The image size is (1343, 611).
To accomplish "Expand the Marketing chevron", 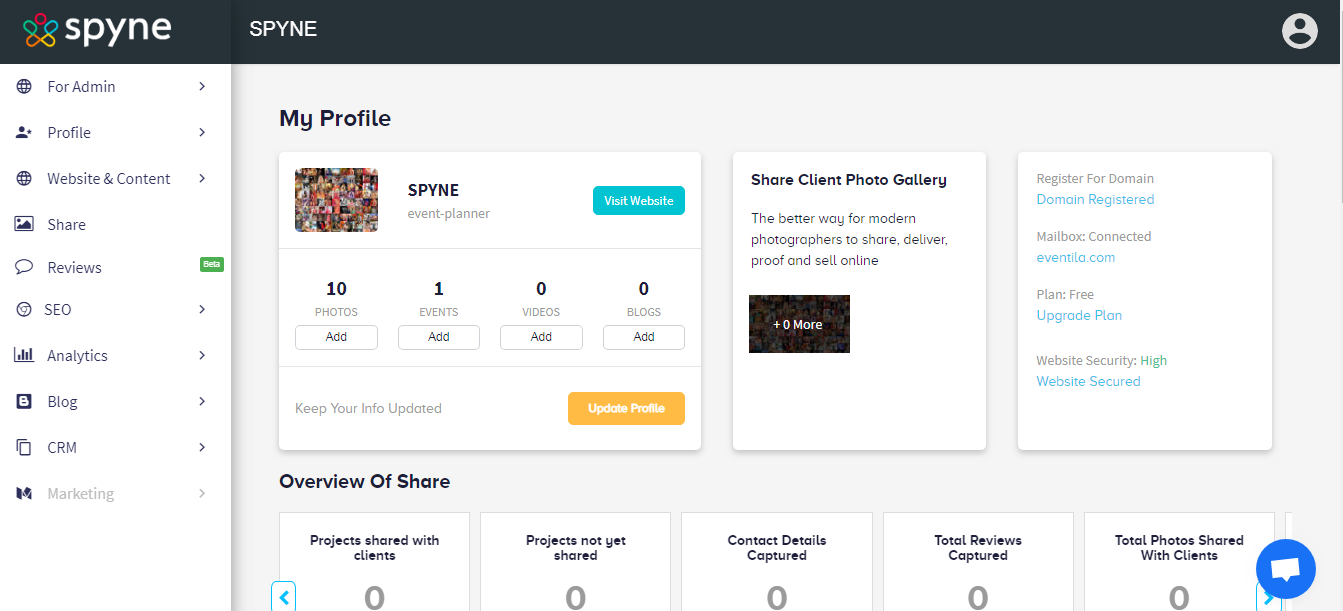I will [x=202, y=493].
